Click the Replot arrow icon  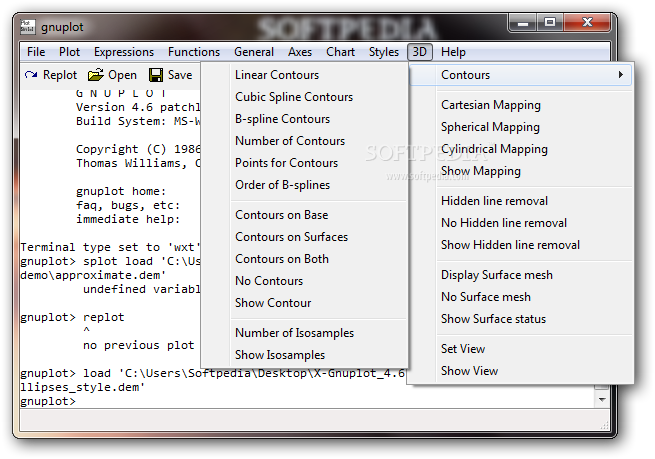(x=31, y=75)
